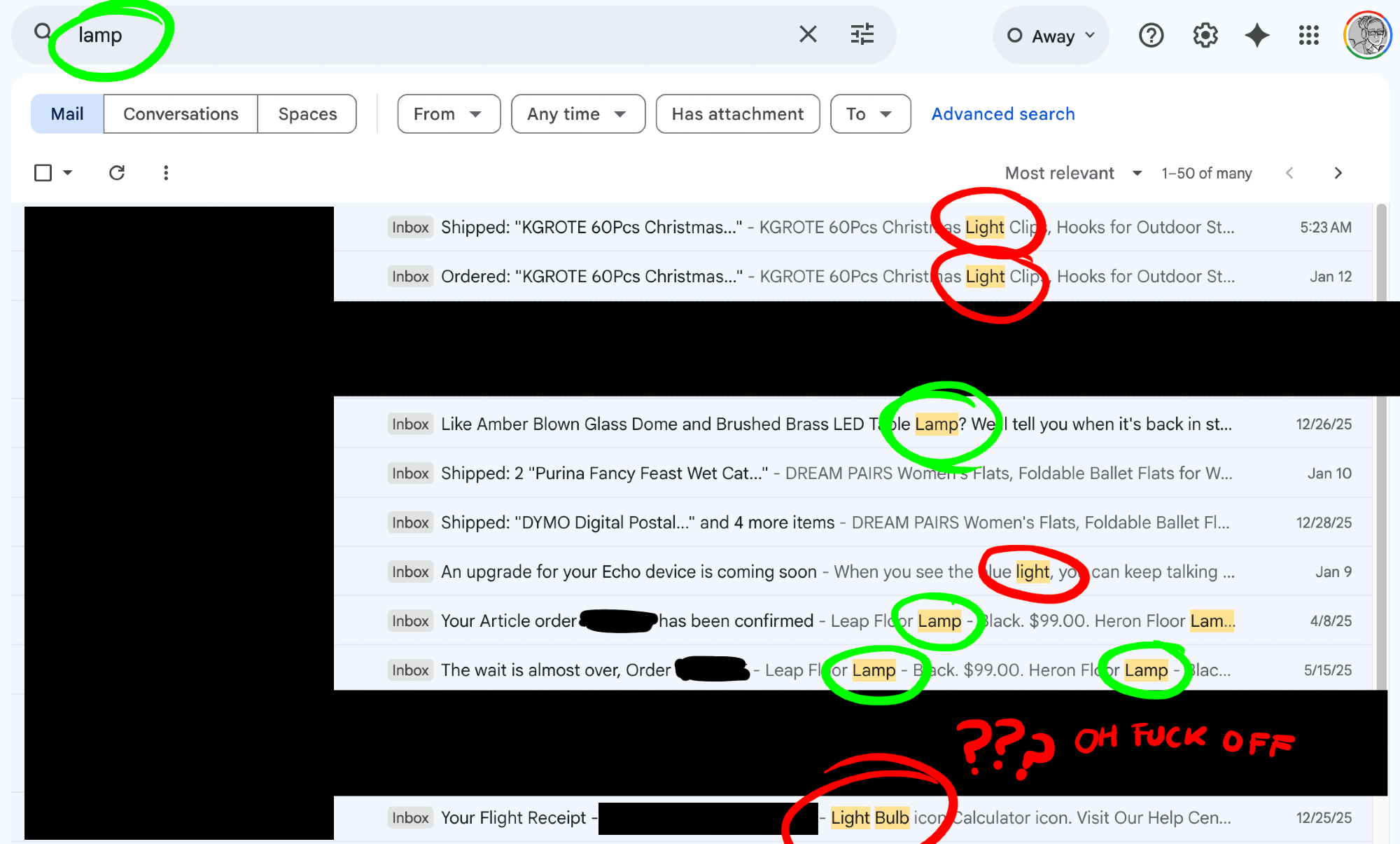Open the Advanced search link
Screen dimensions: 1400x844
tap(1002, 113)
